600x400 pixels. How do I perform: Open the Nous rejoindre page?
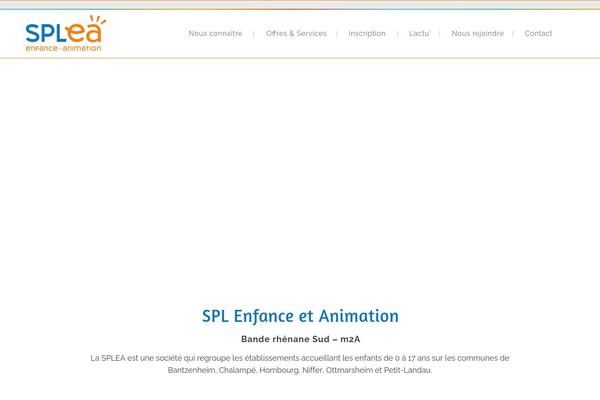[477, 34]
